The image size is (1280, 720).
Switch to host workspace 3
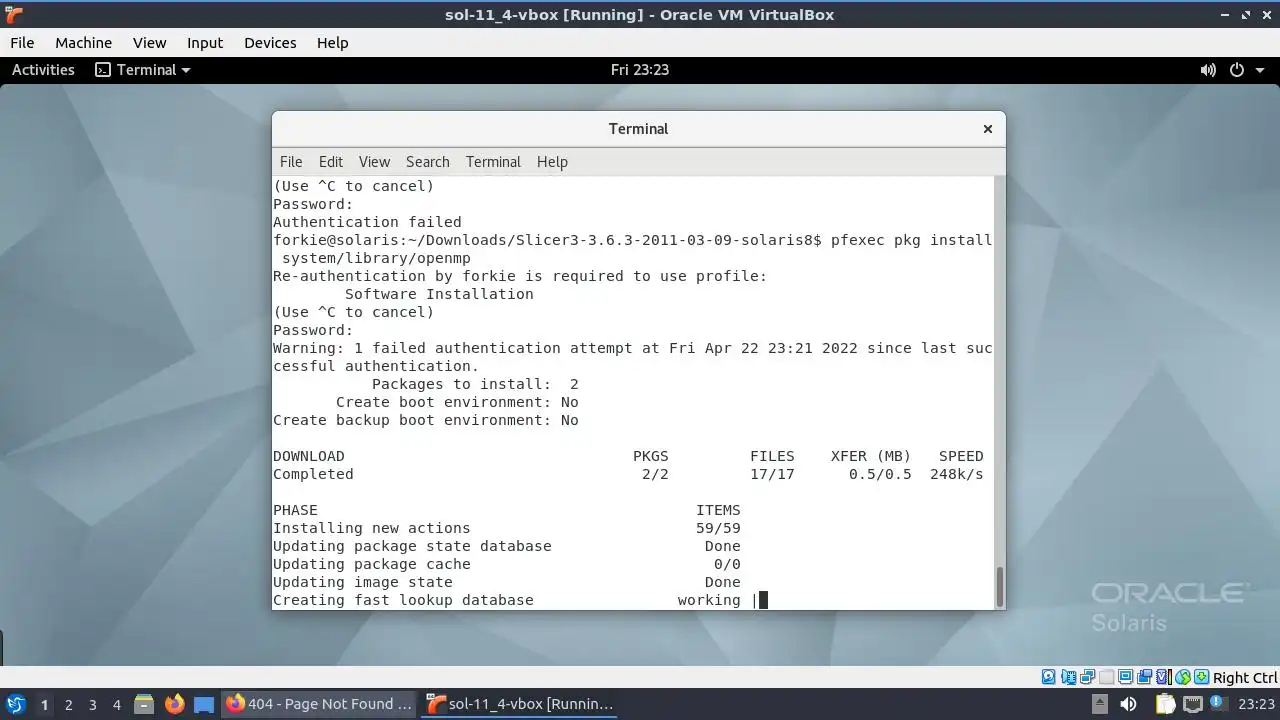click(x=93, y=705)
